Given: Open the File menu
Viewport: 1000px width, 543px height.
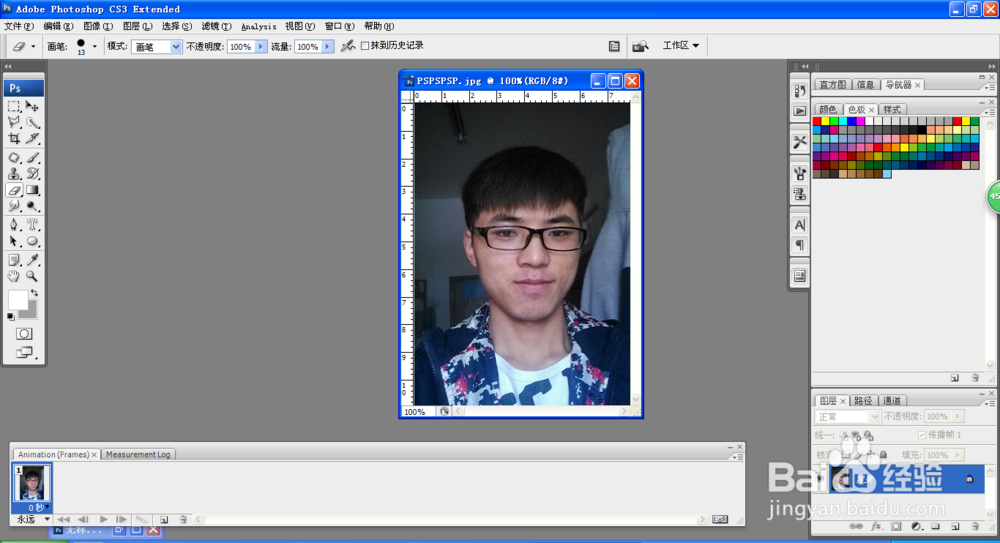Looking at the screenshot, I should pyautogui.click(x=18, y=26).
